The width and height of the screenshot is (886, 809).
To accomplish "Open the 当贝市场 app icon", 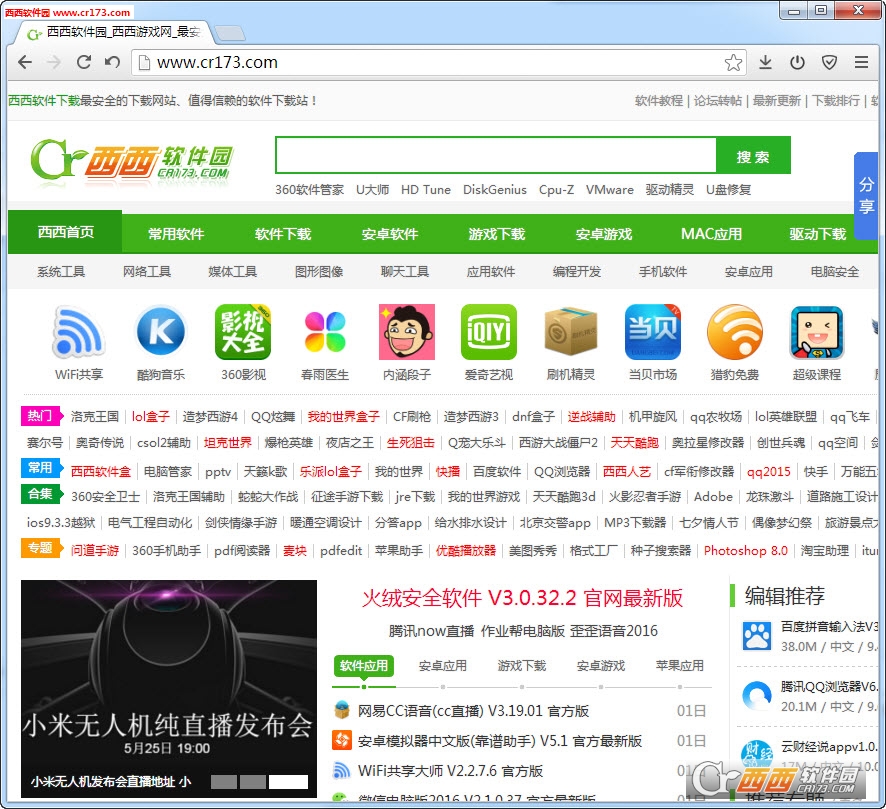I will point(653,332).
